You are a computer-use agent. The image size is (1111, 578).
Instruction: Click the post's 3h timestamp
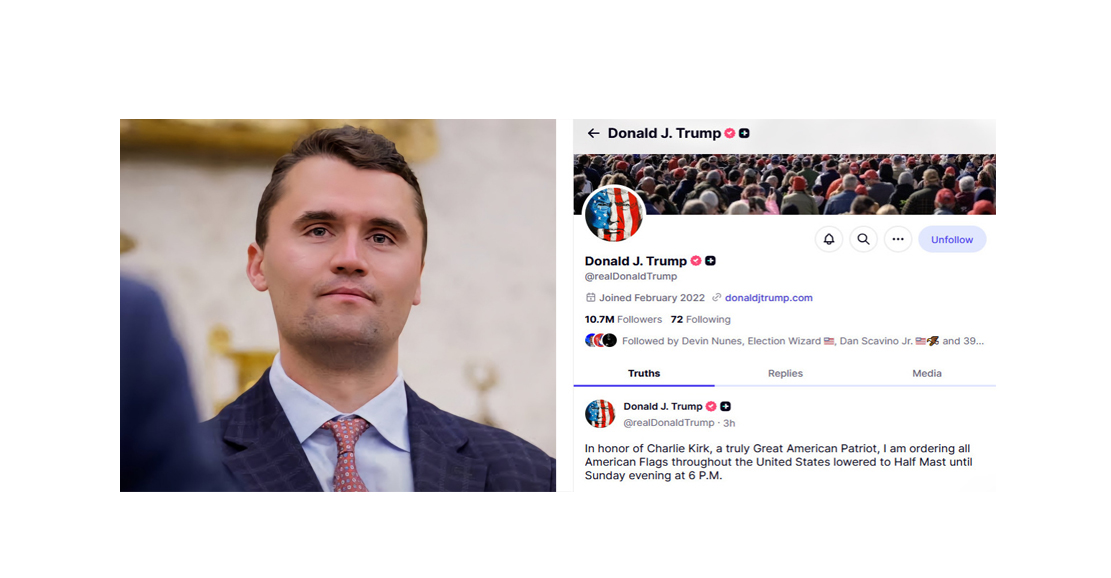(728, 423)
